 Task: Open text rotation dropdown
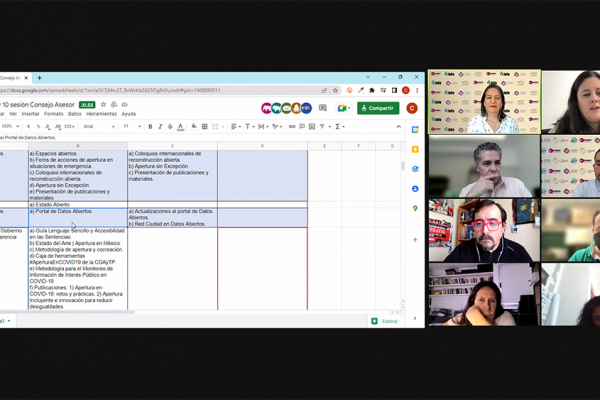tap(277, 126)
